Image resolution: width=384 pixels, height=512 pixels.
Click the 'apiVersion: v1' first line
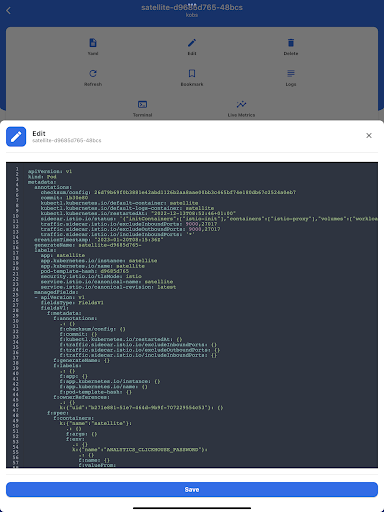(x=50, y=171)
